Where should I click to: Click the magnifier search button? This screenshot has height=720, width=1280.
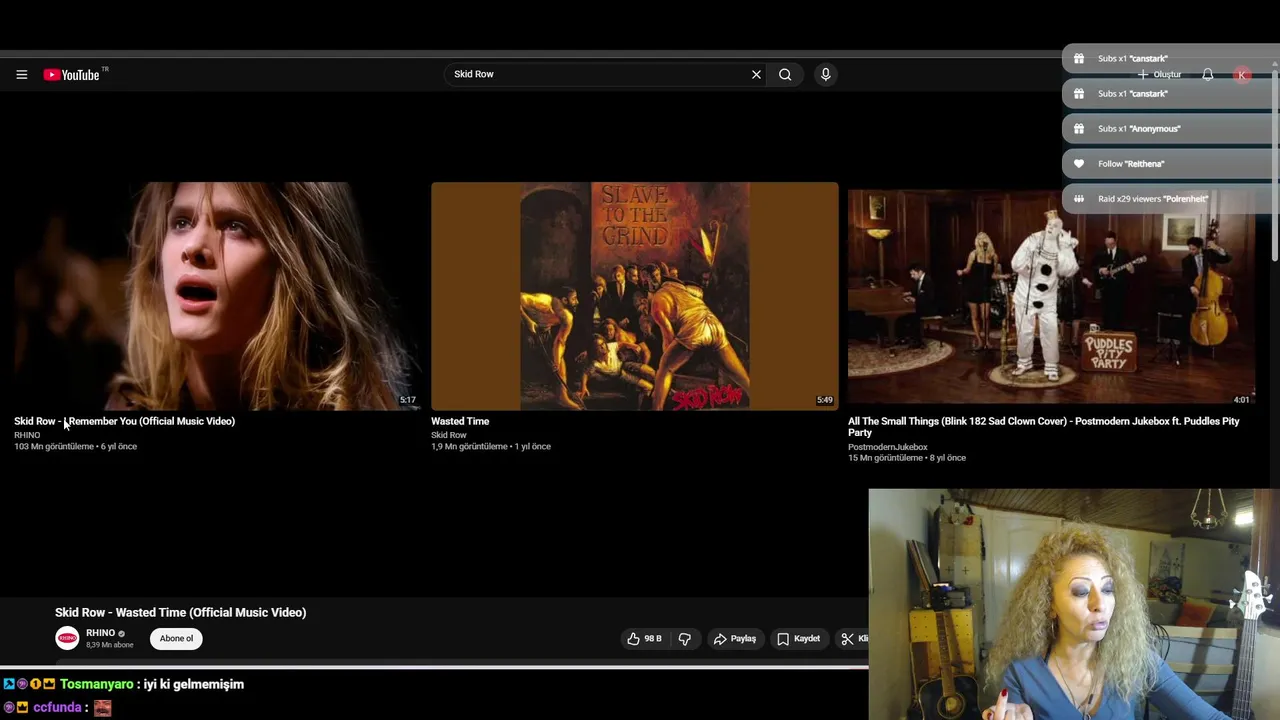tap(785, 74)
